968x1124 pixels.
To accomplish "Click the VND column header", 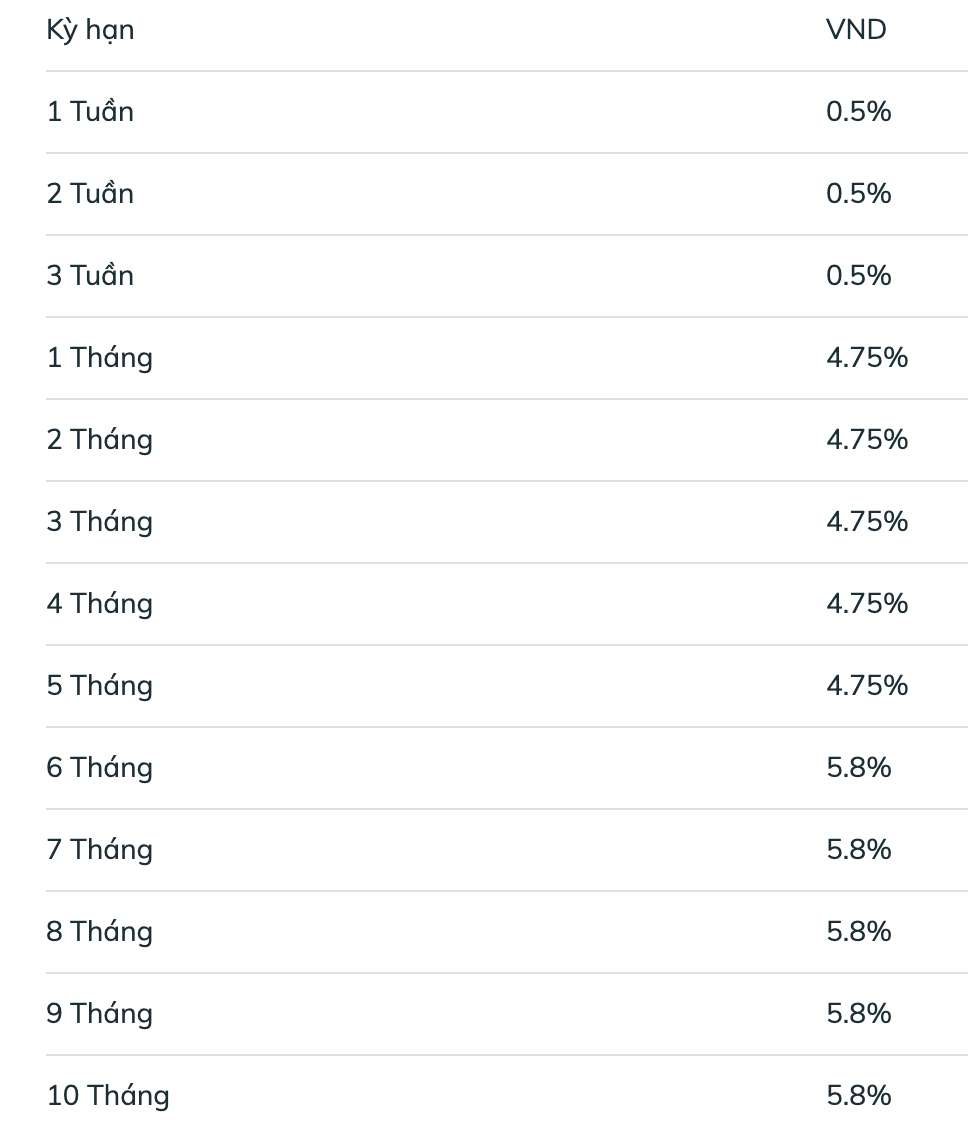I will coord(856,30).
